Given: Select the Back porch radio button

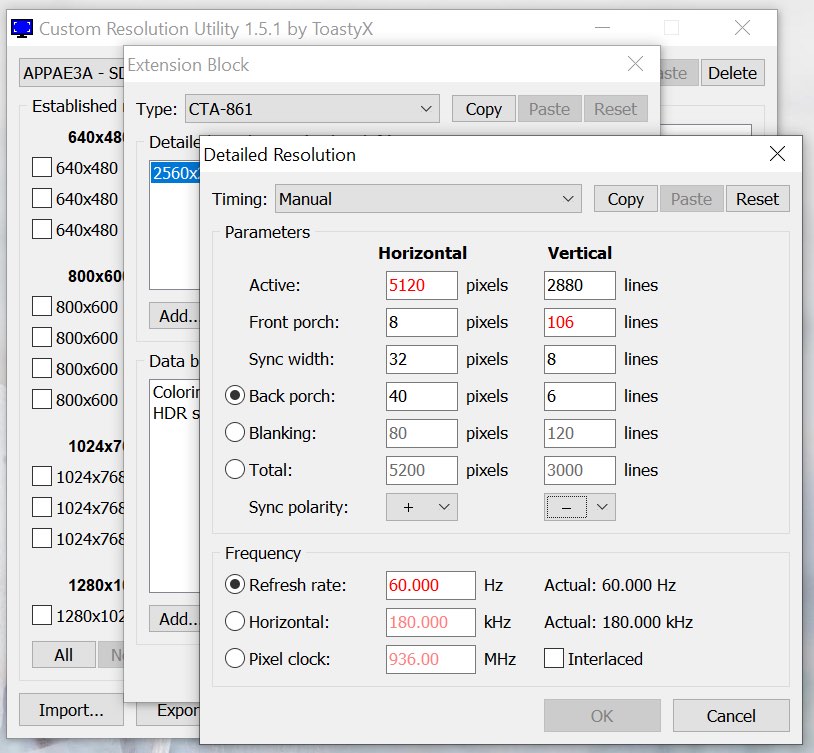Looking at the screenshot, I should tap(235, 396).
